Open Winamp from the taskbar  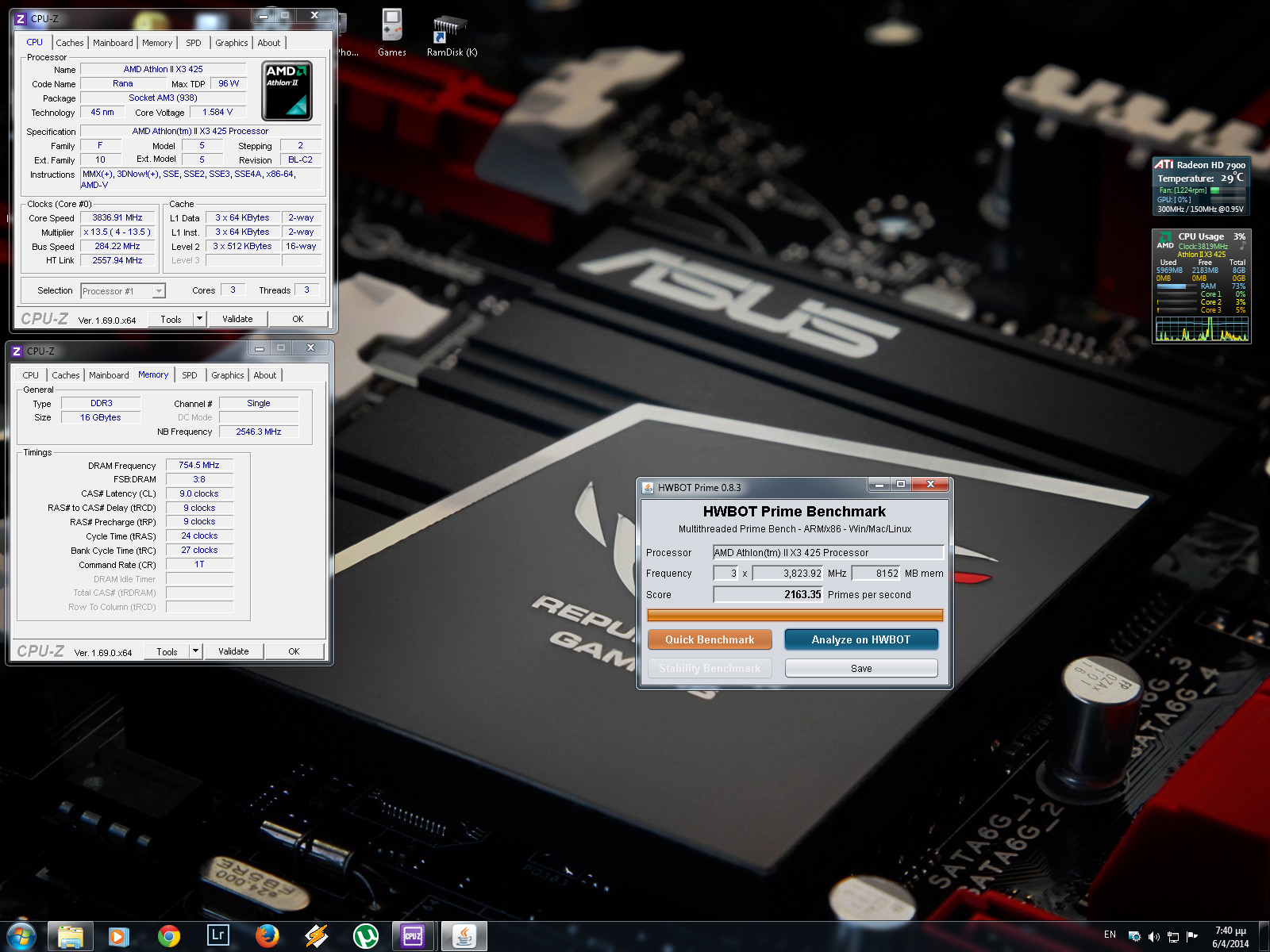[317, 937]
